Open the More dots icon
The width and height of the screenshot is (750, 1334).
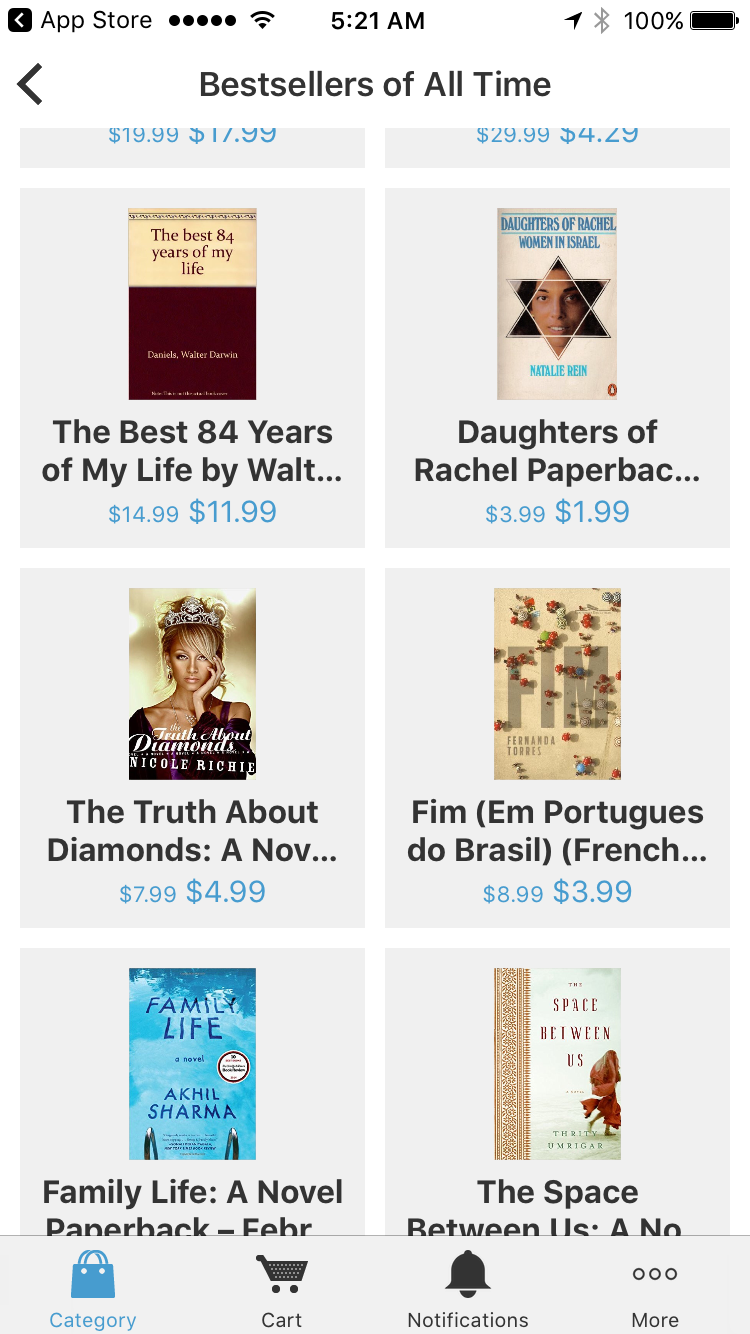click(x=655, y=1274)
